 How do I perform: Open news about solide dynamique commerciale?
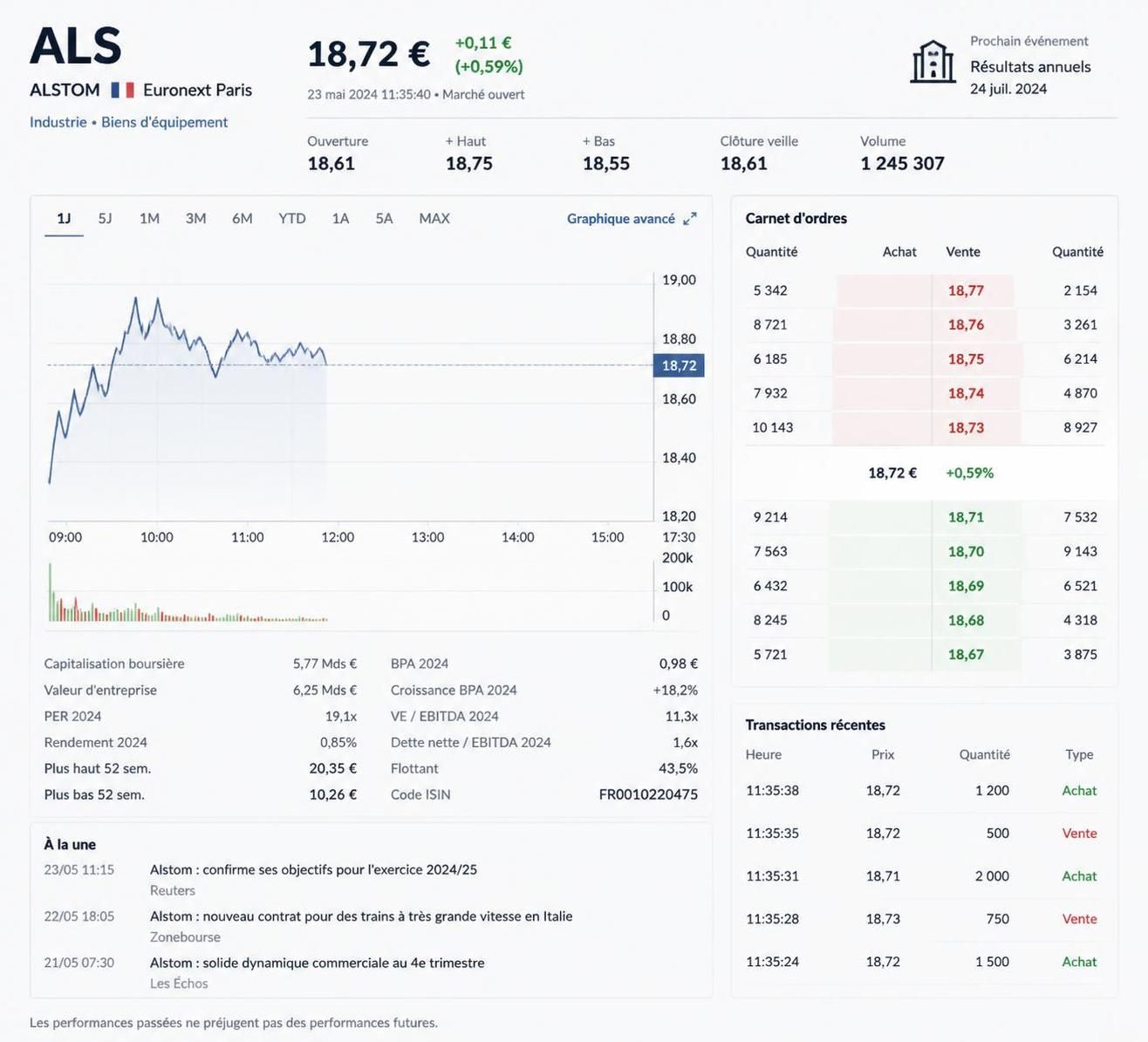pyautogui.click(x=317, y=963)
